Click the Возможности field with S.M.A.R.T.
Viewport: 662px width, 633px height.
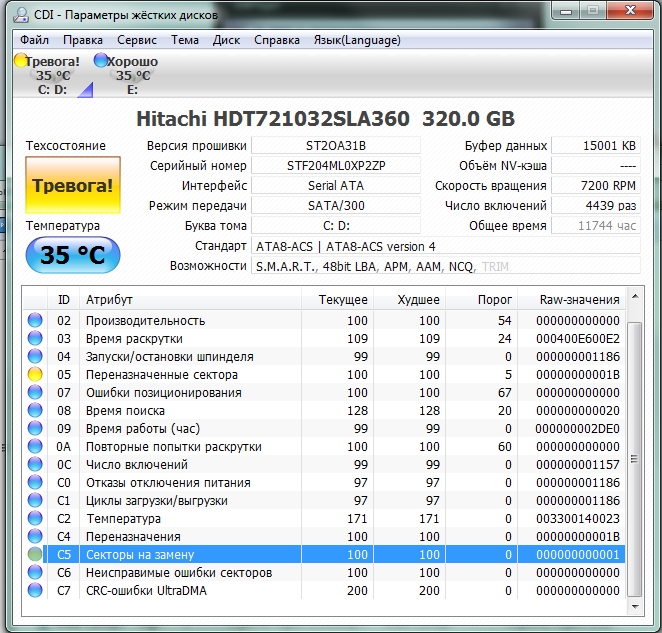446,266
